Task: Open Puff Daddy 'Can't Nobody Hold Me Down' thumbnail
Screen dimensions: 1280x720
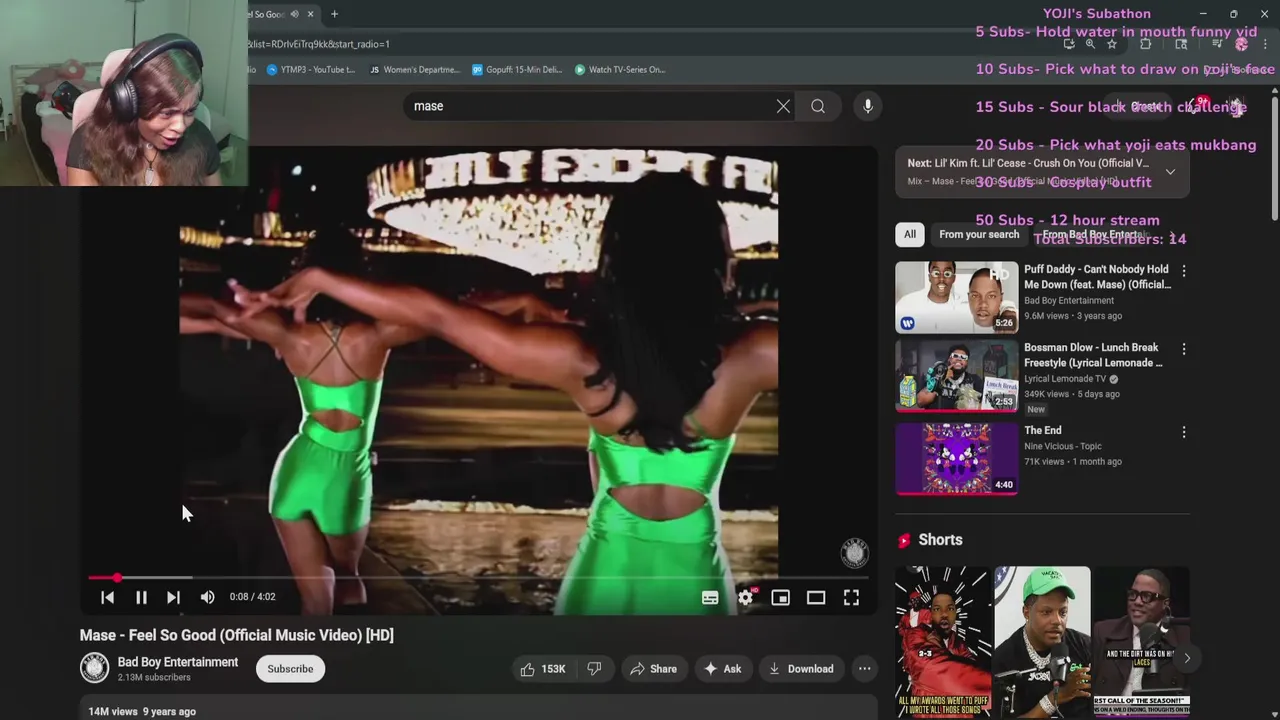Action: 957,297
